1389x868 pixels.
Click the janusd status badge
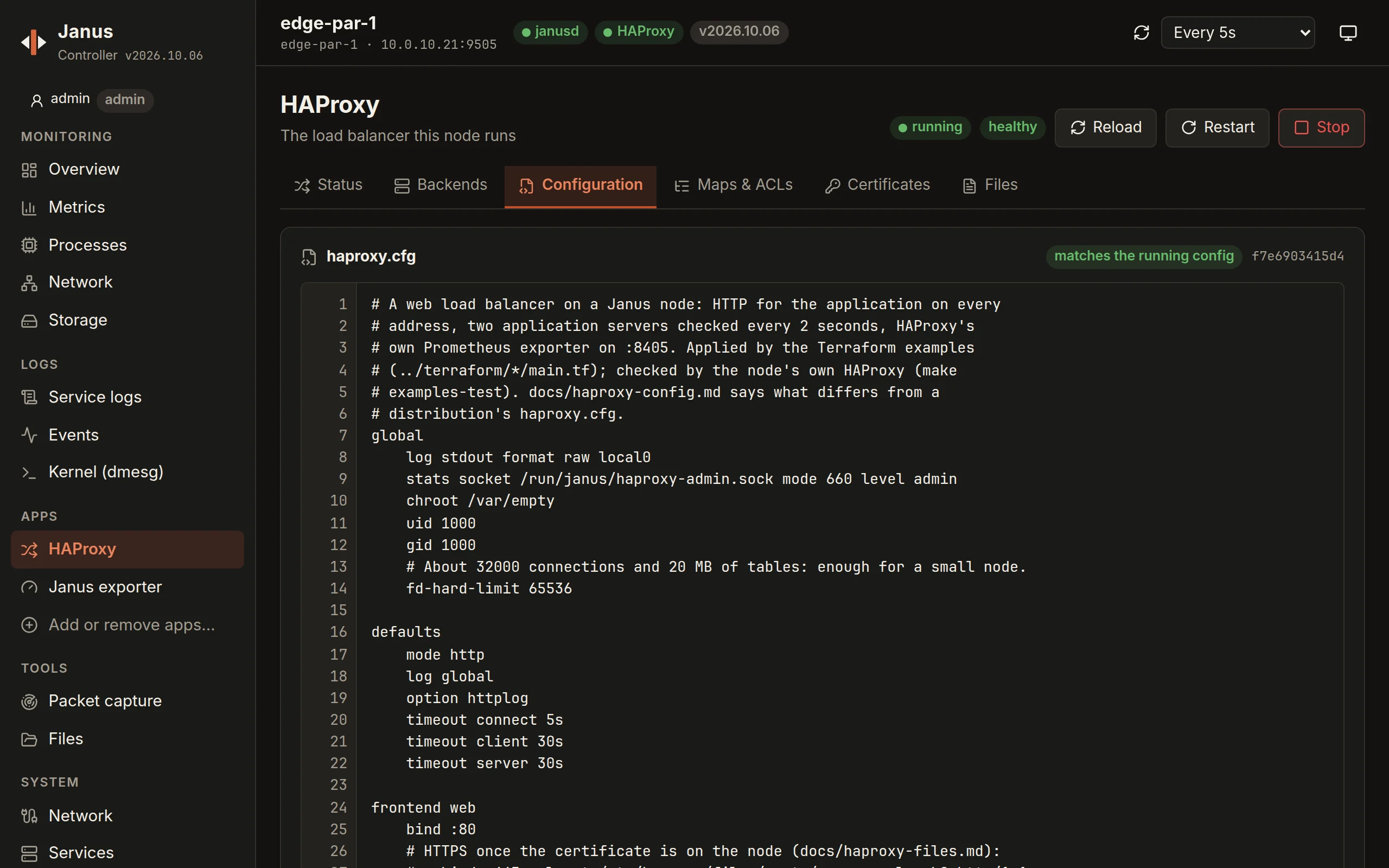click(x=550, y=31)
